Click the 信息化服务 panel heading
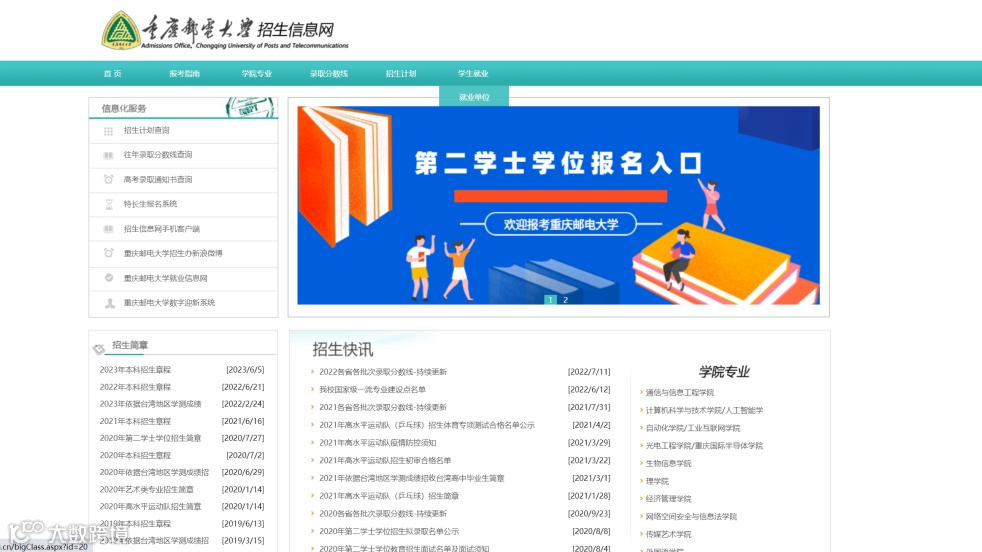The height and width of the screenshot is (552, 982). [x=124, y=108]
